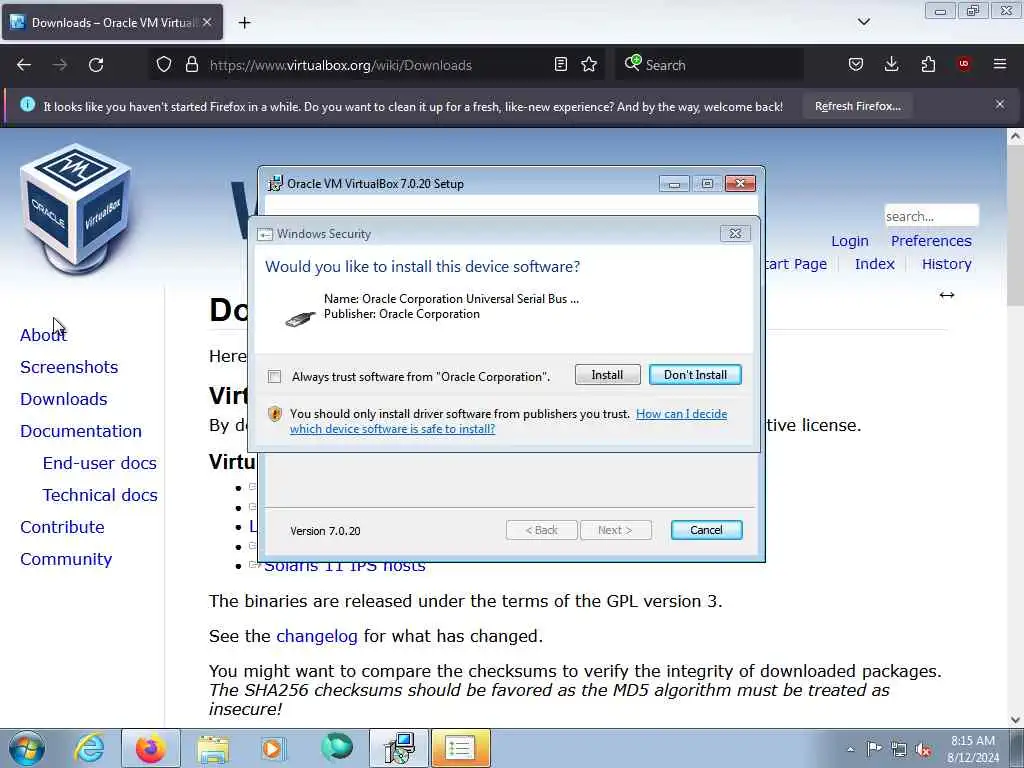
Task: Close the Windows Security dialog
Action: click(x=735, y=233)
